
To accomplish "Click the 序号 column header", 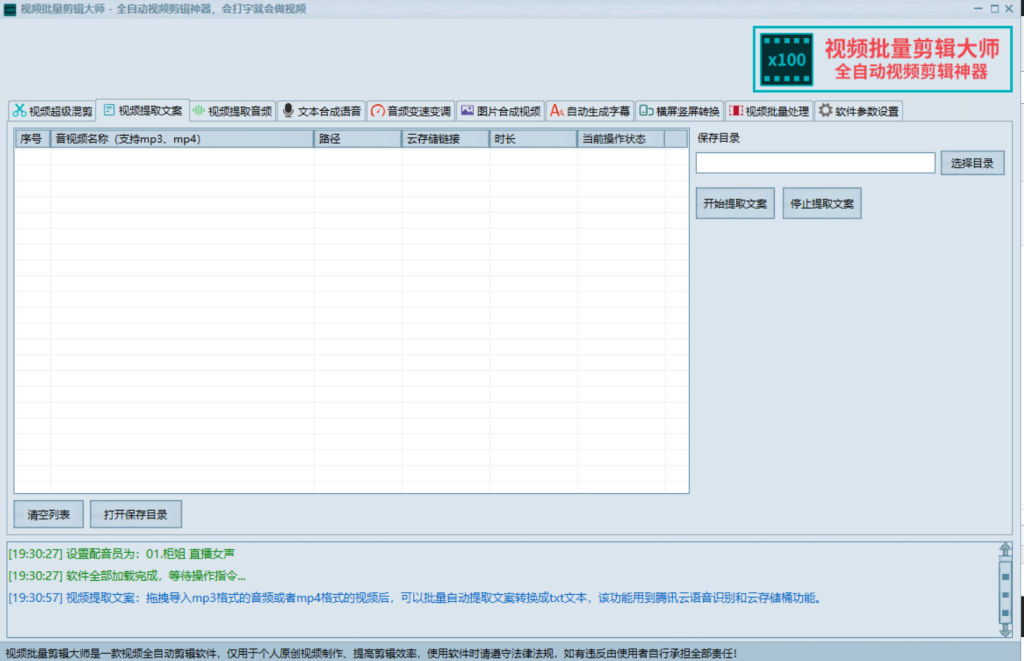I will (x=33, y=138).
